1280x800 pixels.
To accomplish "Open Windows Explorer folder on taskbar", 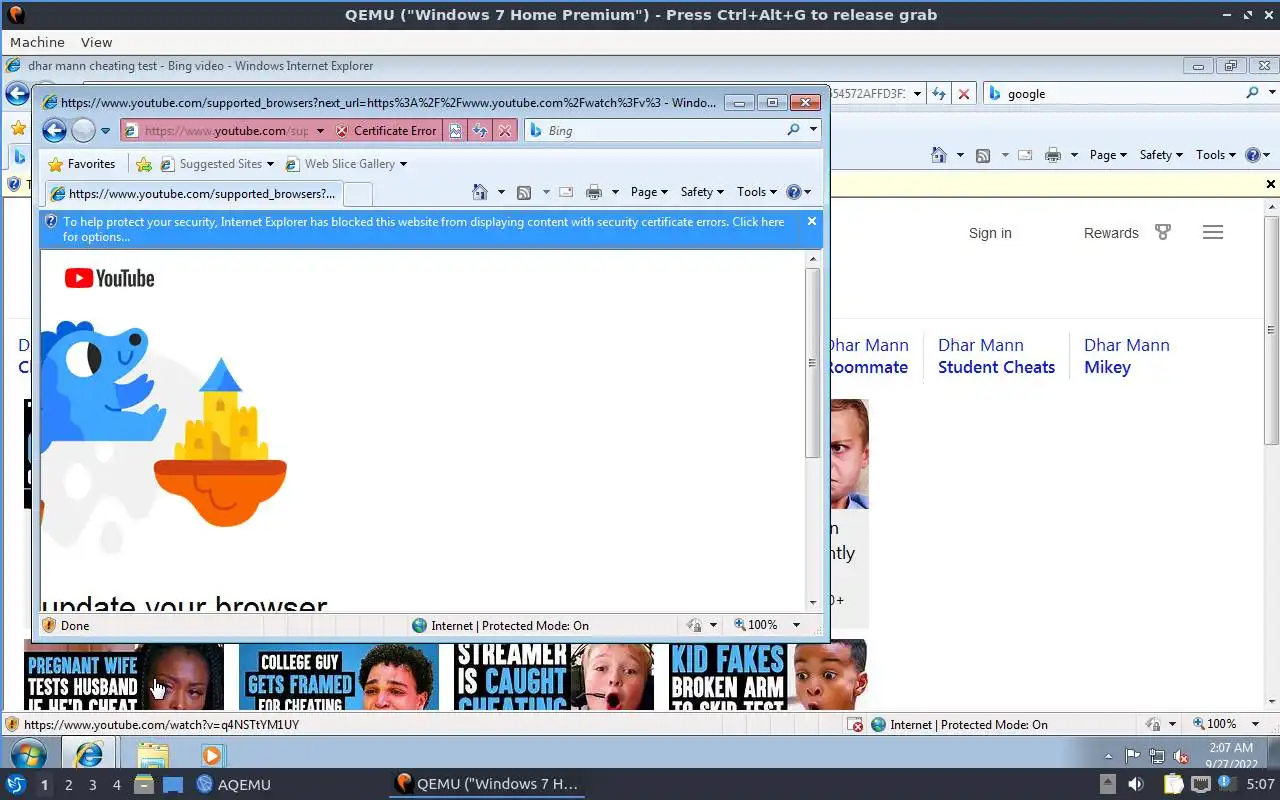I will click(153, 755).
